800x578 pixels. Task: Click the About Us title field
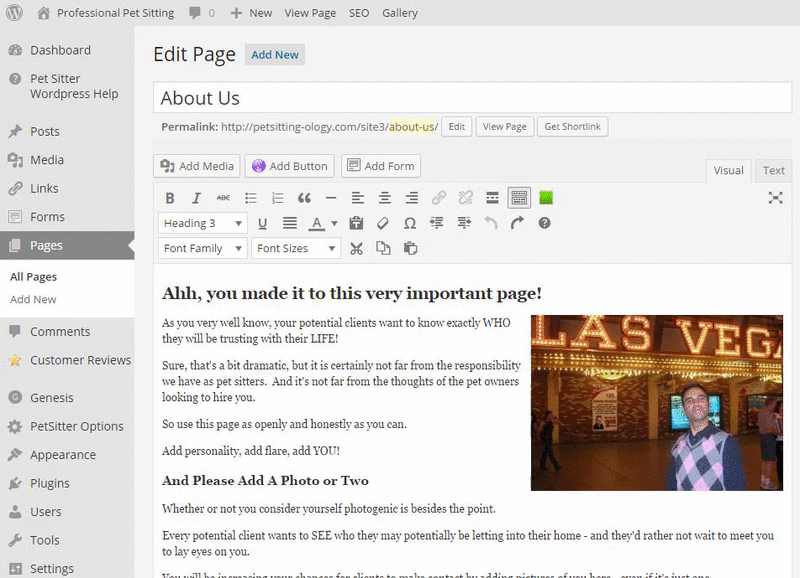pos(472,97)
